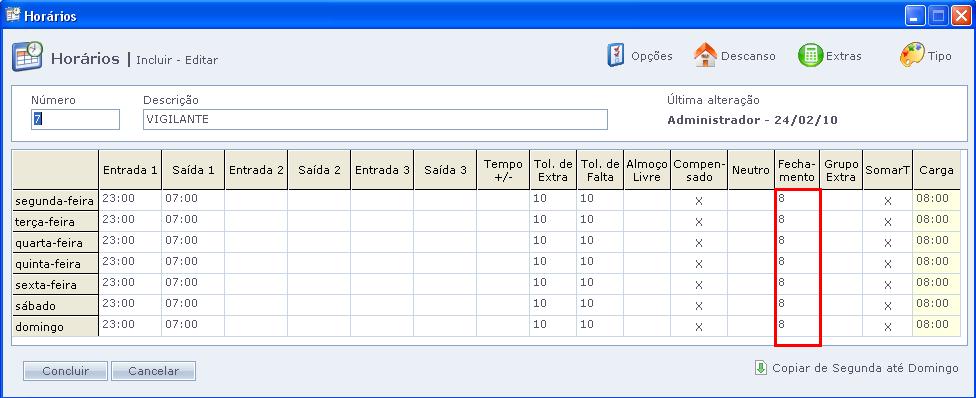Screen dimensions: 976x398
Task: Select Fechamento cell for sábado
Action: [797, 306]
